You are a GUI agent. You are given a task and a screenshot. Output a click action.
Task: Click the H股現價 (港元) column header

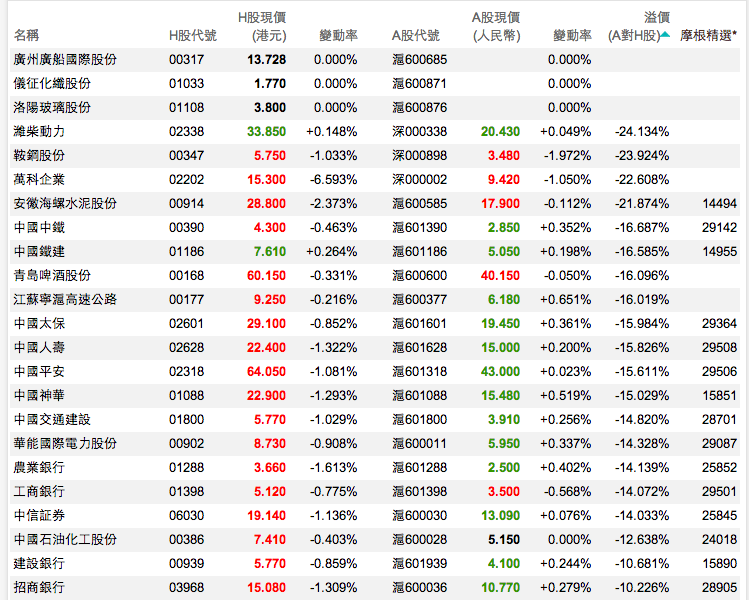coord(262,27)
